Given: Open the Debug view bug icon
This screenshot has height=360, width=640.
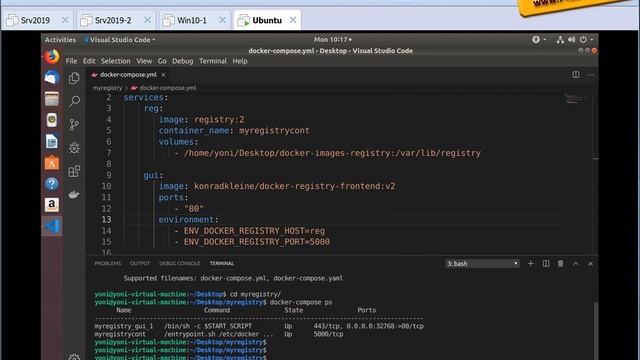Looking at the screenshot, I should (74, 148).
